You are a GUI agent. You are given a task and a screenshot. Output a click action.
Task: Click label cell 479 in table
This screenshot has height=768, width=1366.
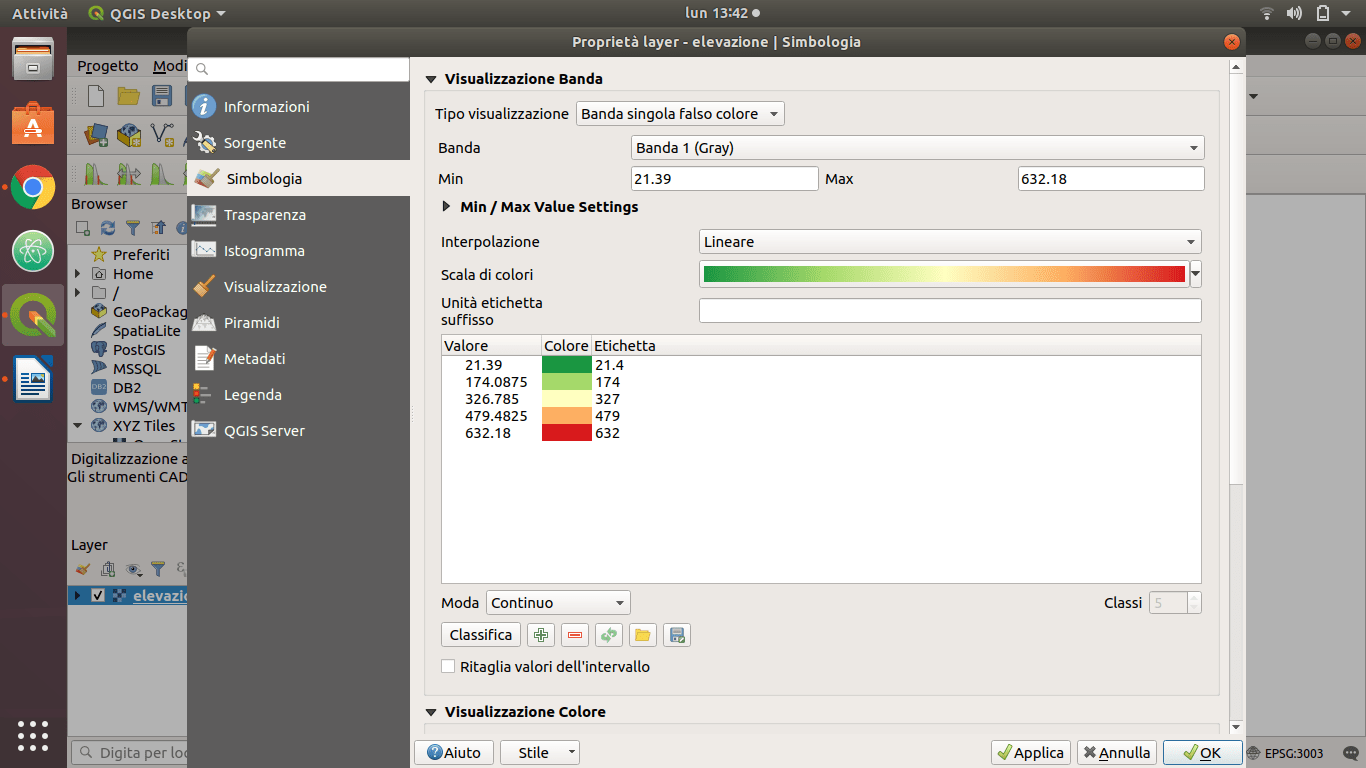pos(607,416)
